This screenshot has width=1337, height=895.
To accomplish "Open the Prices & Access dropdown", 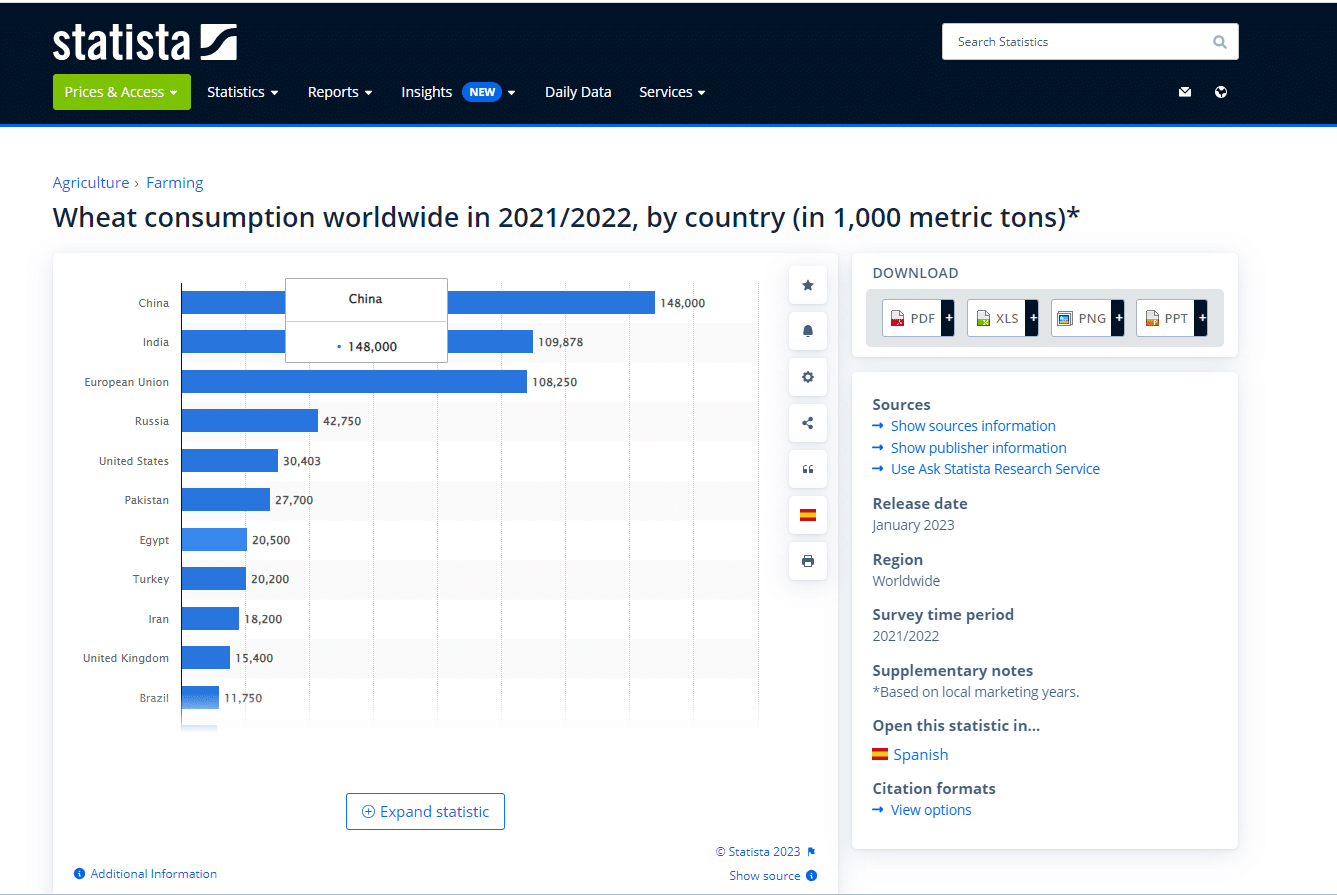I will tap(121, 92).
